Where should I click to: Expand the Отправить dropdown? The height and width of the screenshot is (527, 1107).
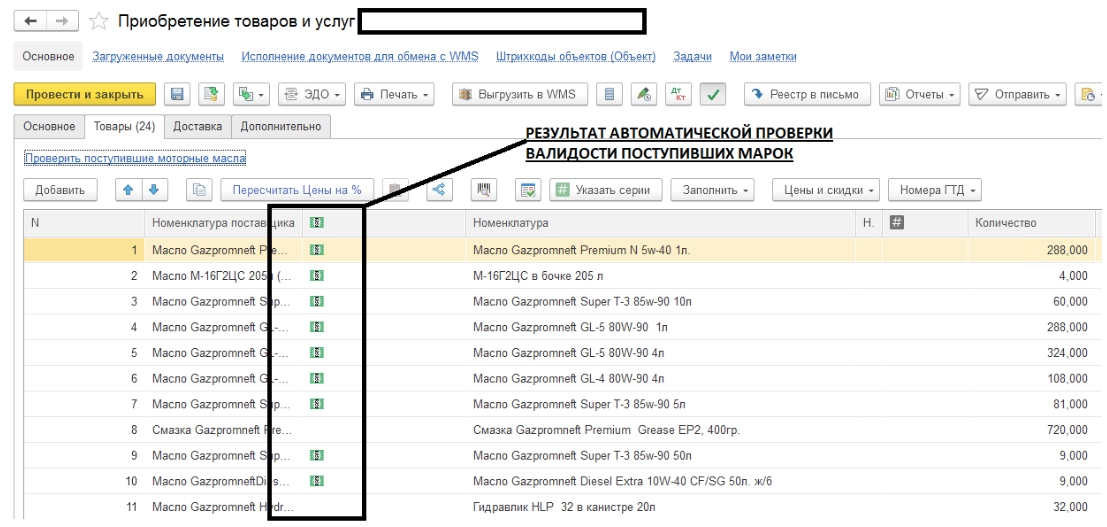click(x=1017, y=94)
